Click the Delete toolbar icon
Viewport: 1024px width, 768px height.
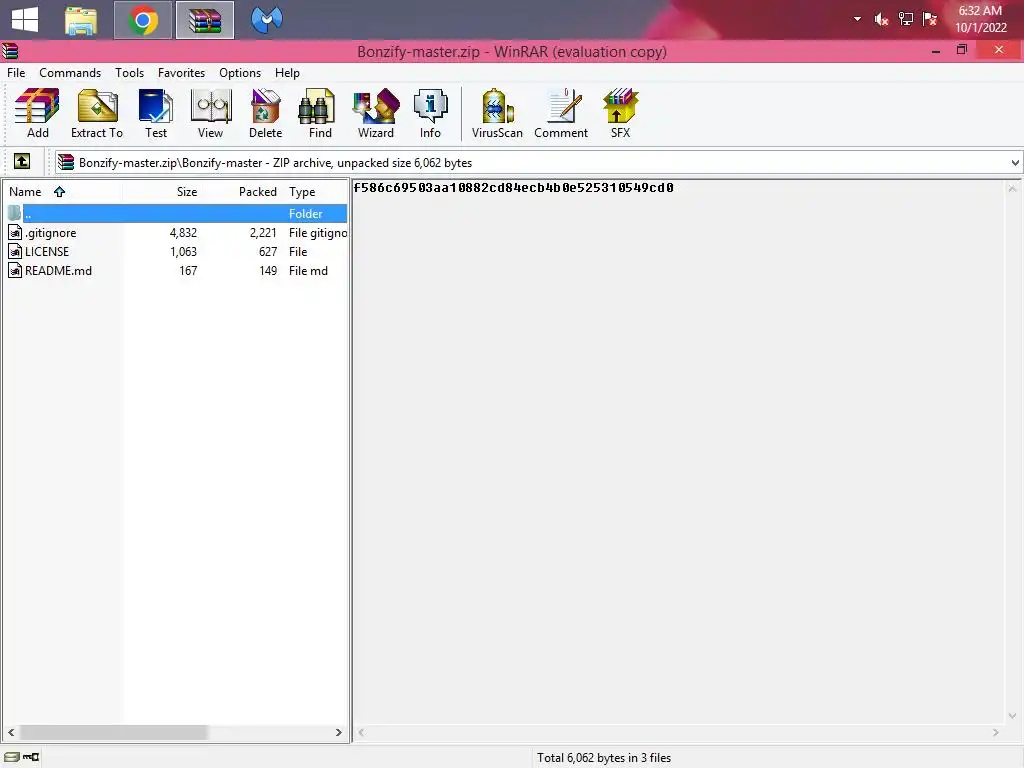pos(265,114)
